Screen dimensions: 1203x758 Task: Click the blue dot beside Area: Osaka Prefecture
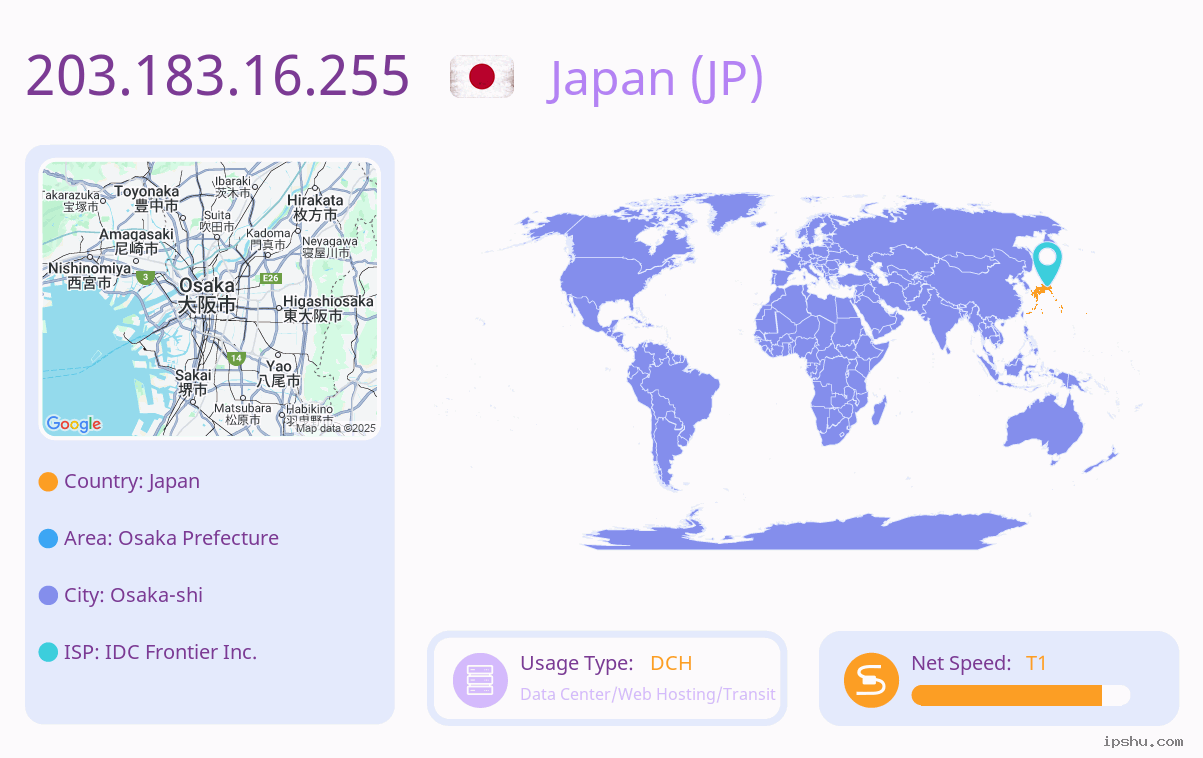coord(48,539)
